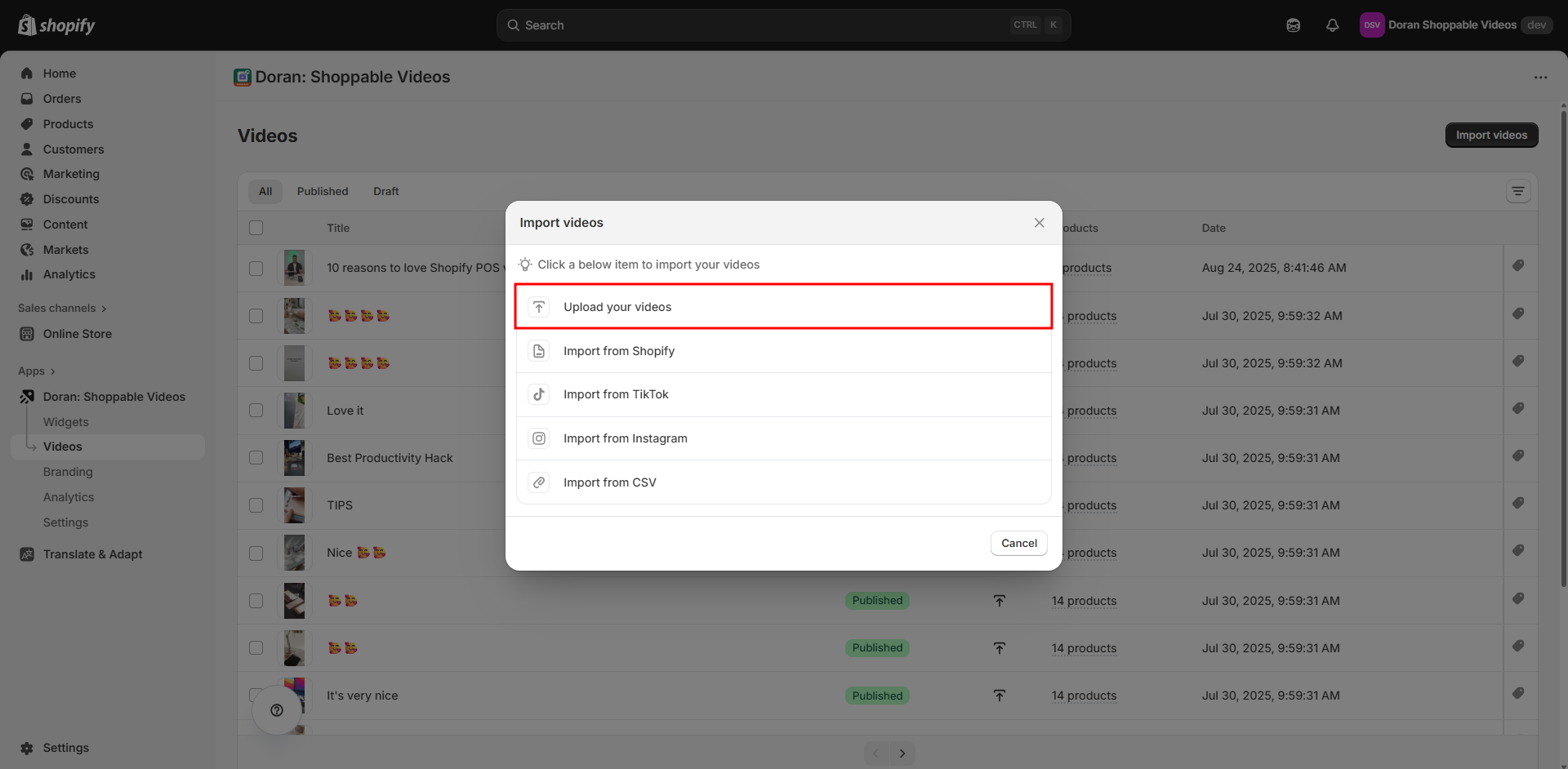Choose Import from TikTok
This screenshot has height=769, width=1568.
(x=784, y=394)
